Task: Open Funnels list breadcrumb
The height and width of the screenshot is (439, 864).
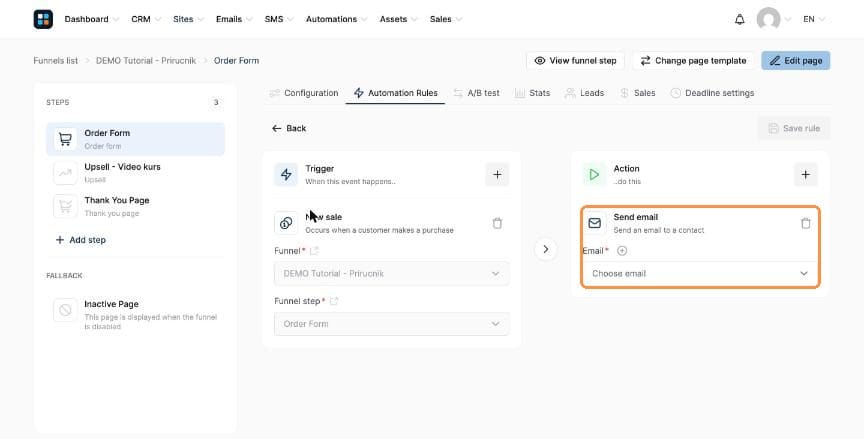Action: click(x=56, y=61)
